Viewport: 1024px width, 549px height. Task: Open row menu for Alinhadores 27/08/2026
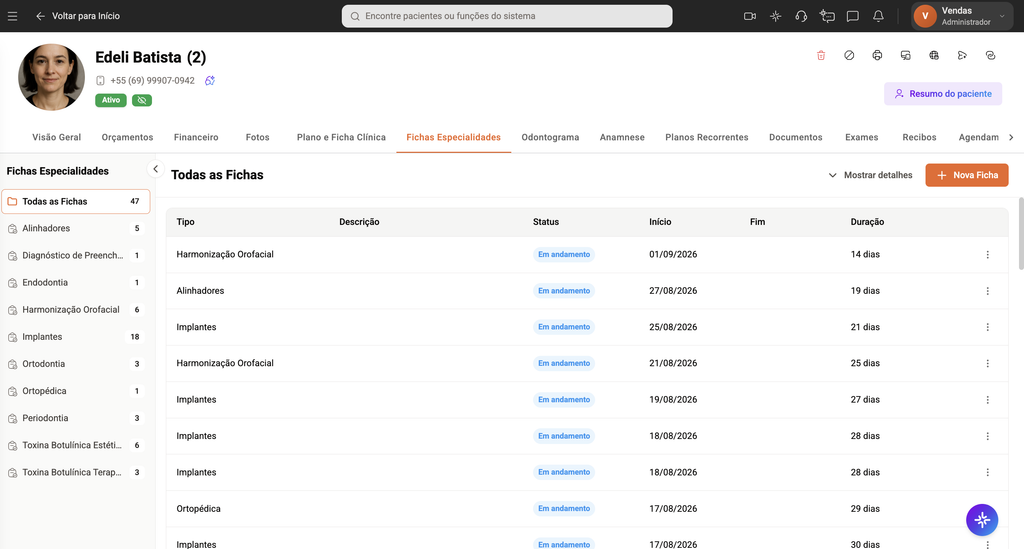(x=987, y=291)
